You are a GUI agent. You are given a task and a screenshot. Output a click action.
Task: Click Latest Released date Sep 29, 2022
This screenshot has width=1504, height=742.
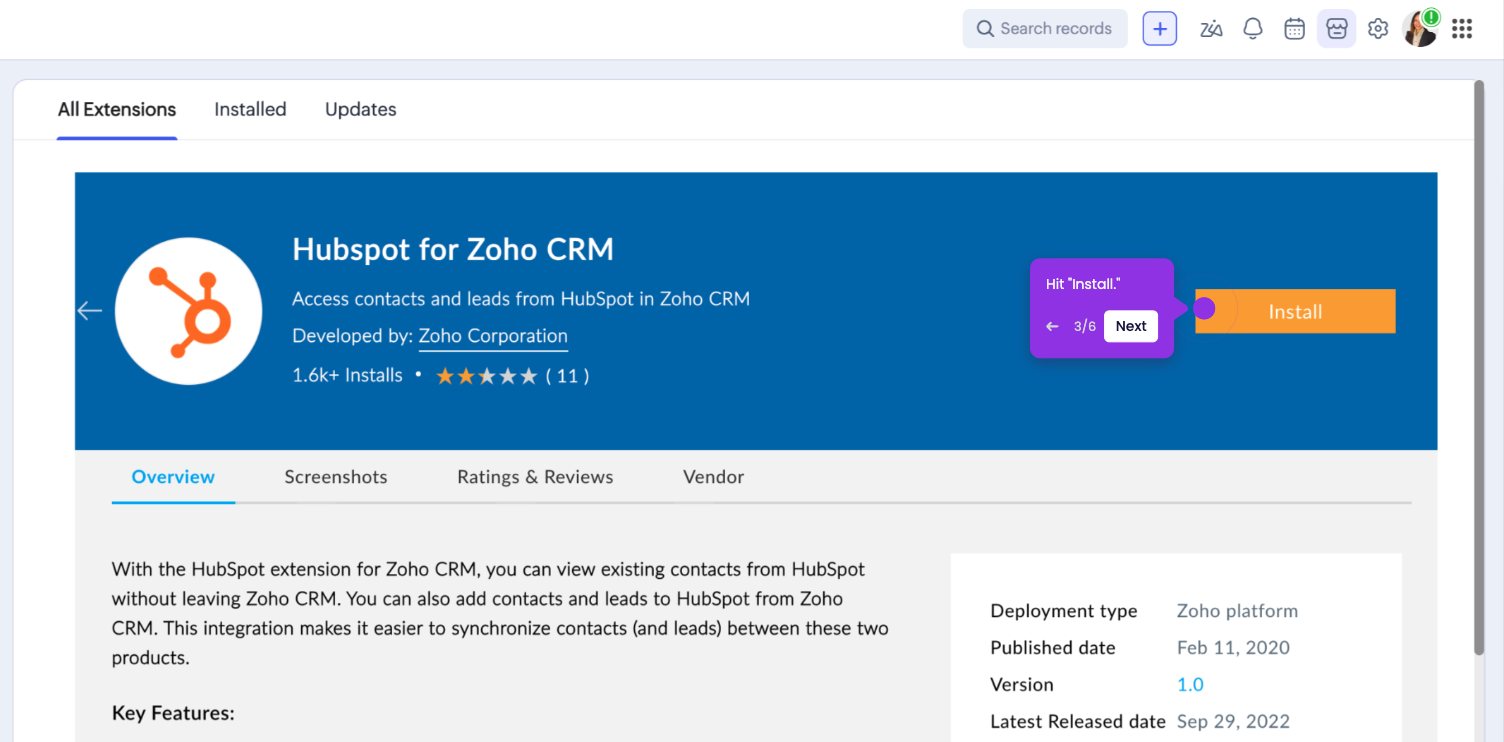[x=1233, y=722]
